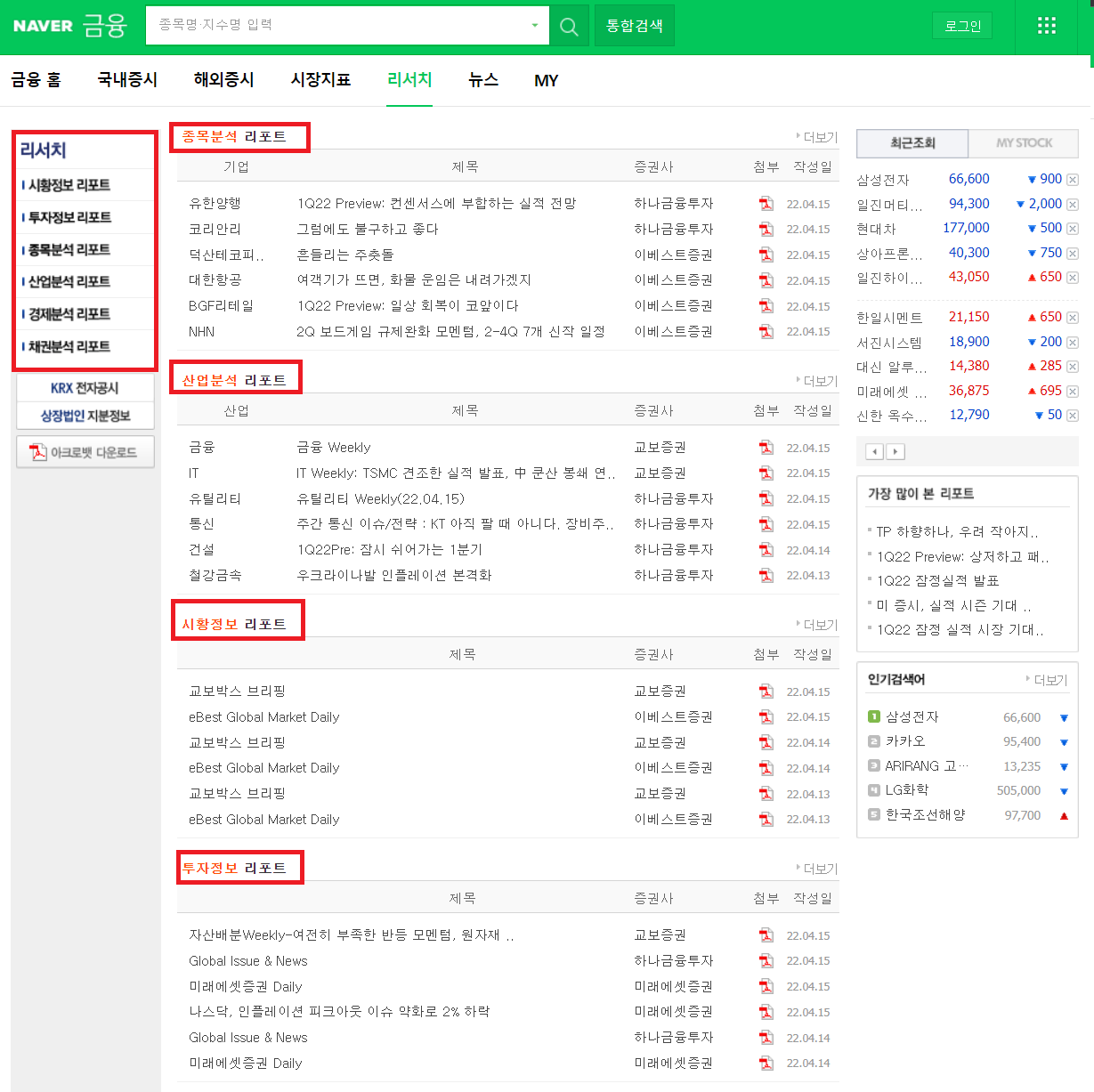
Task: Switch to 최근조회 tab
Action: pos(912,143)
